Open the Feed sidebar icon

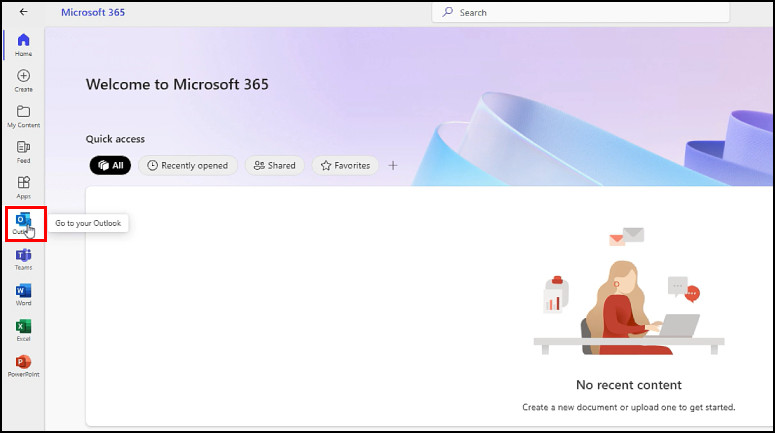click(23, 152)
